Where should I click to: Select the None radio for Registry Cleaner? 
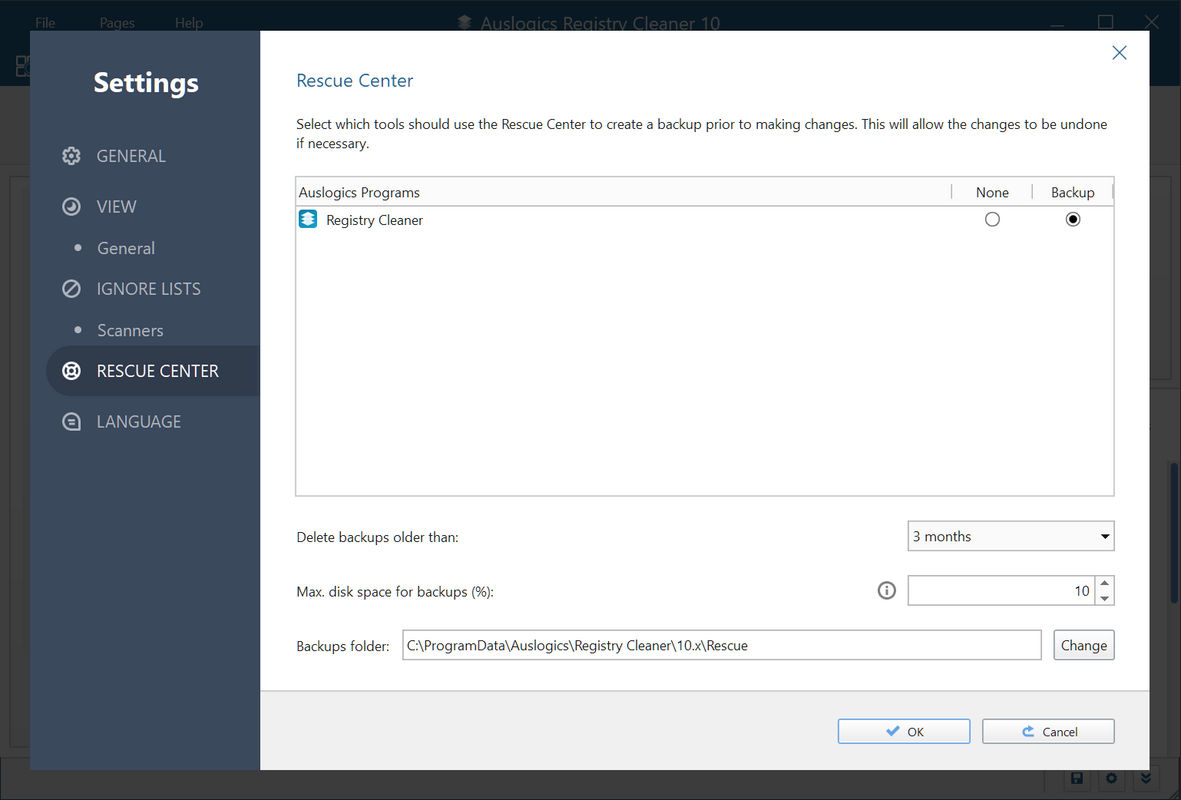(992, 219)
